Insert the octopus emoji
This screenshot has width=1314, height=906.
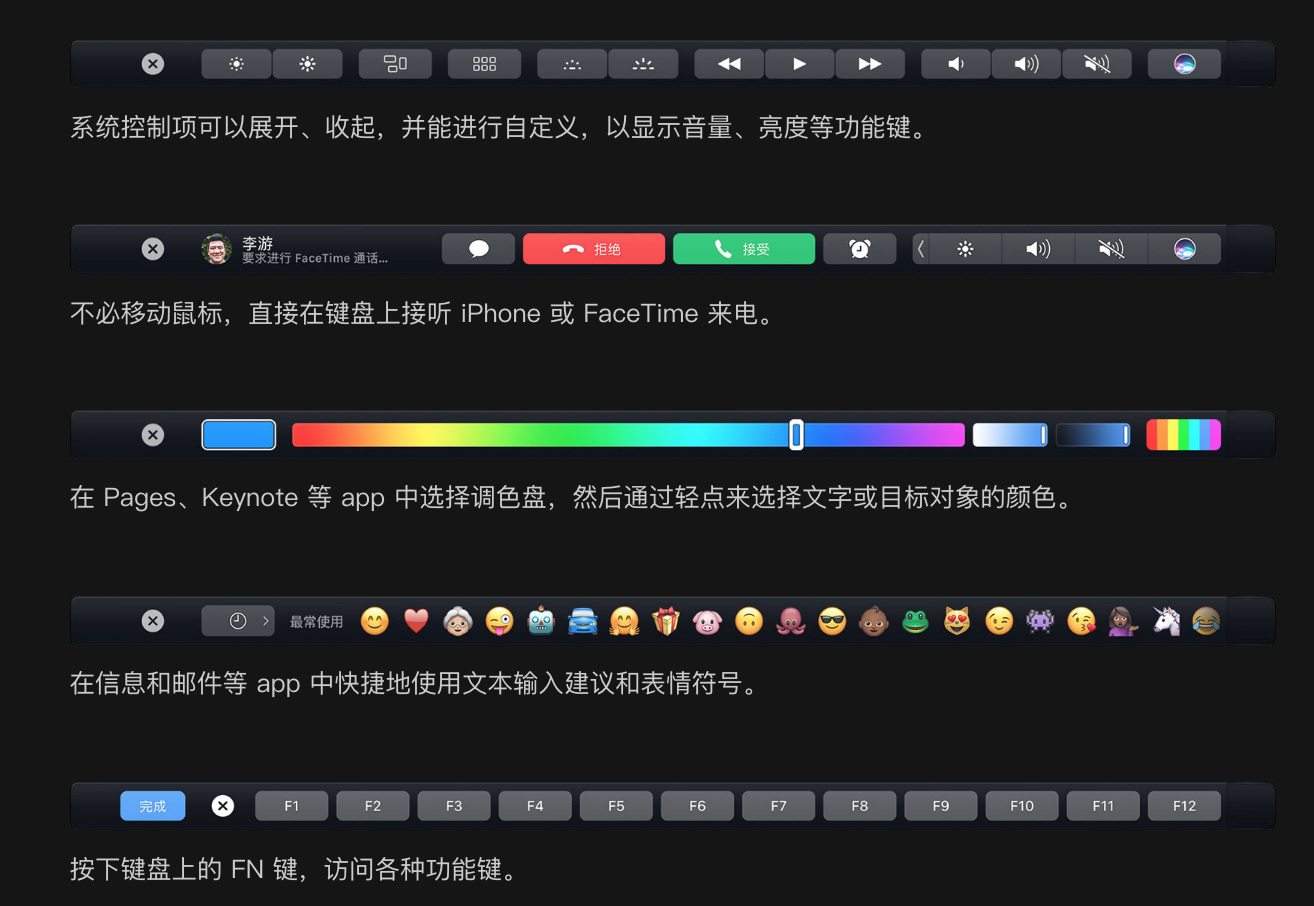(791, 621)
